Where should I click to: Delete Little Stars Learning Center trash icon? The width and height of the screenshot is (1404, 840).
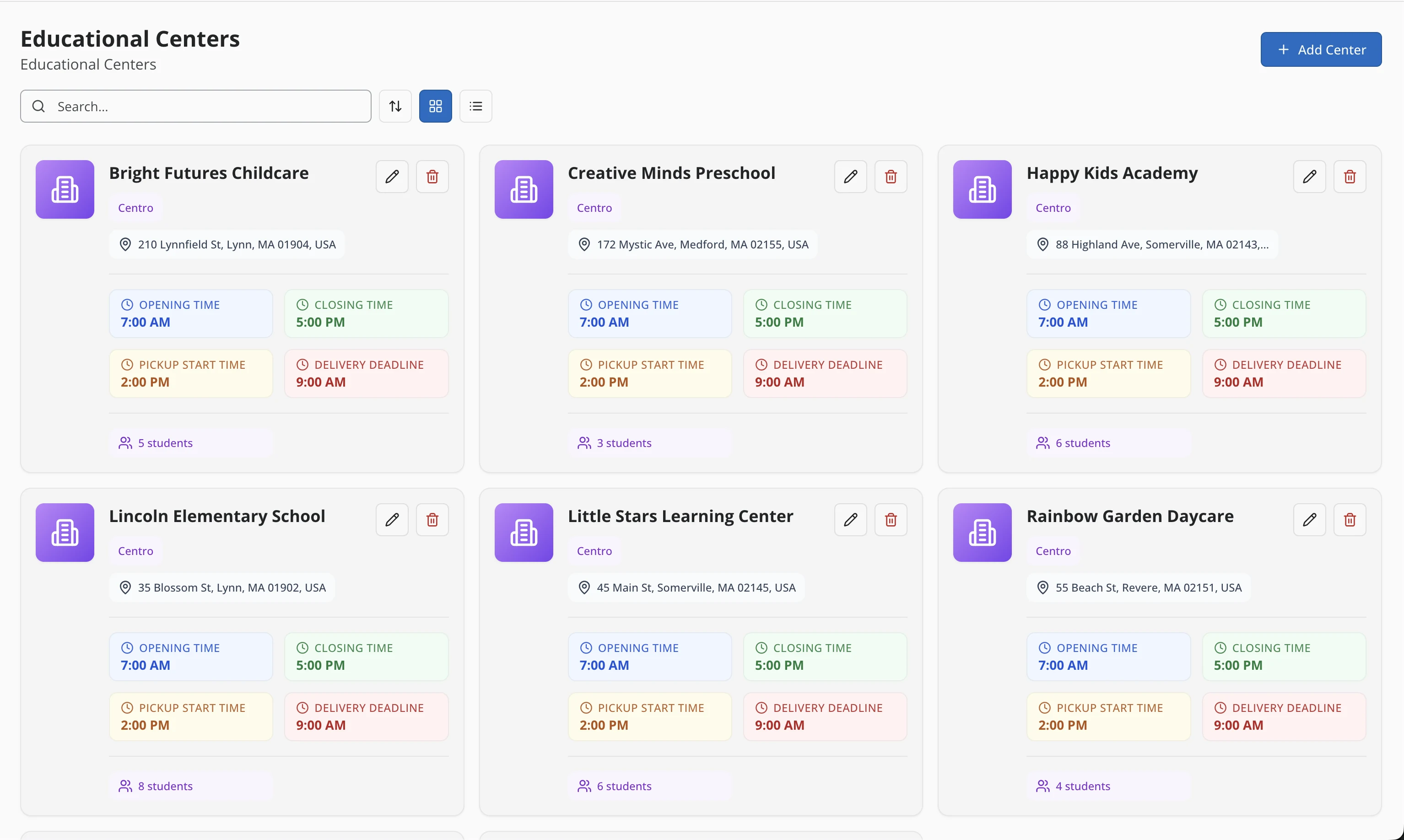coord(891,520)
